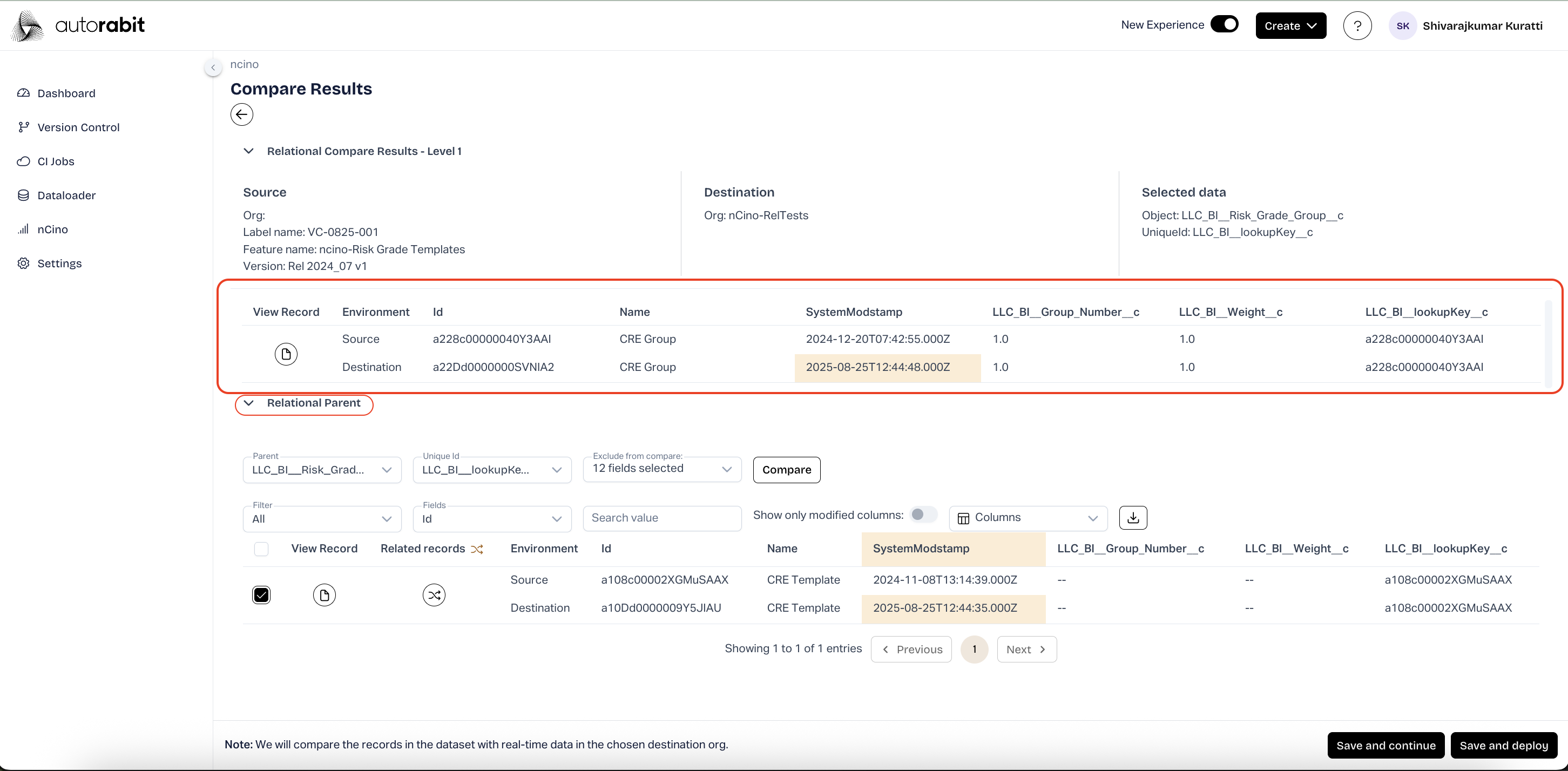Image resolution: width=1568 pixels, height=771 pixels.
Task: Open the Exclude from compare dropdown
Action: click(x=661, y=469)
